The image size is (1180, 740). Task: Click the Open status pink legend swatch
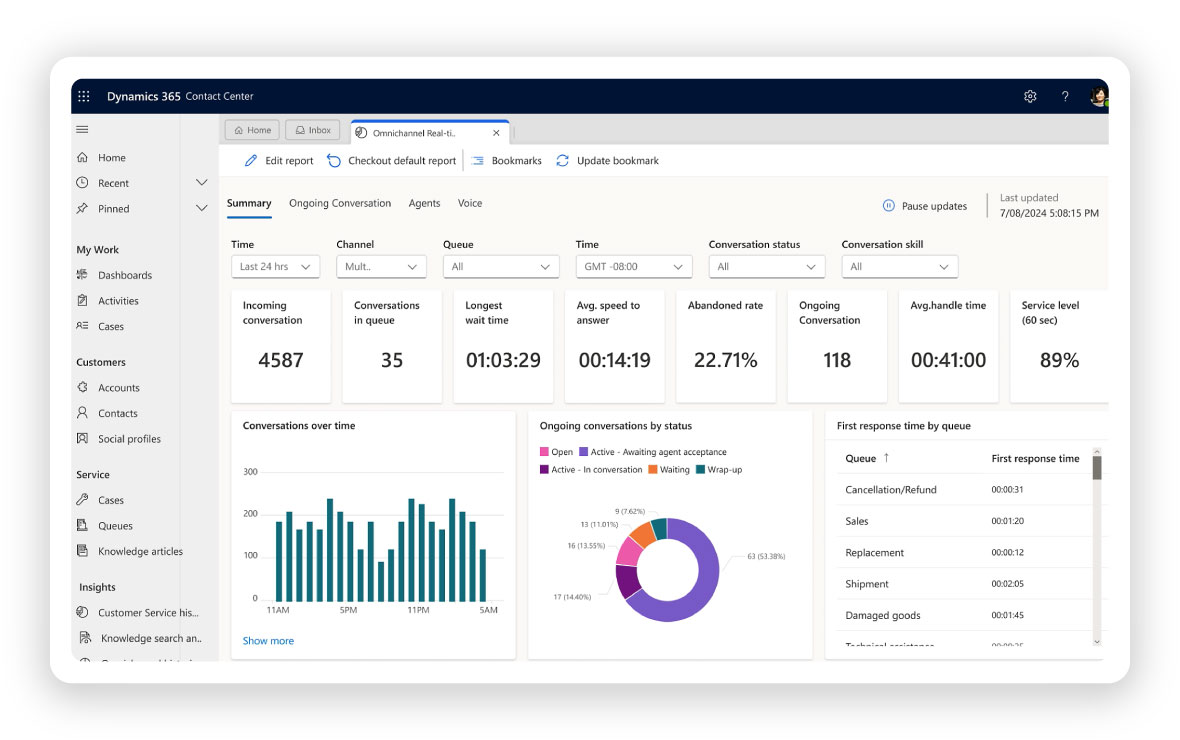pyautogui.click(x=544, y=452)
